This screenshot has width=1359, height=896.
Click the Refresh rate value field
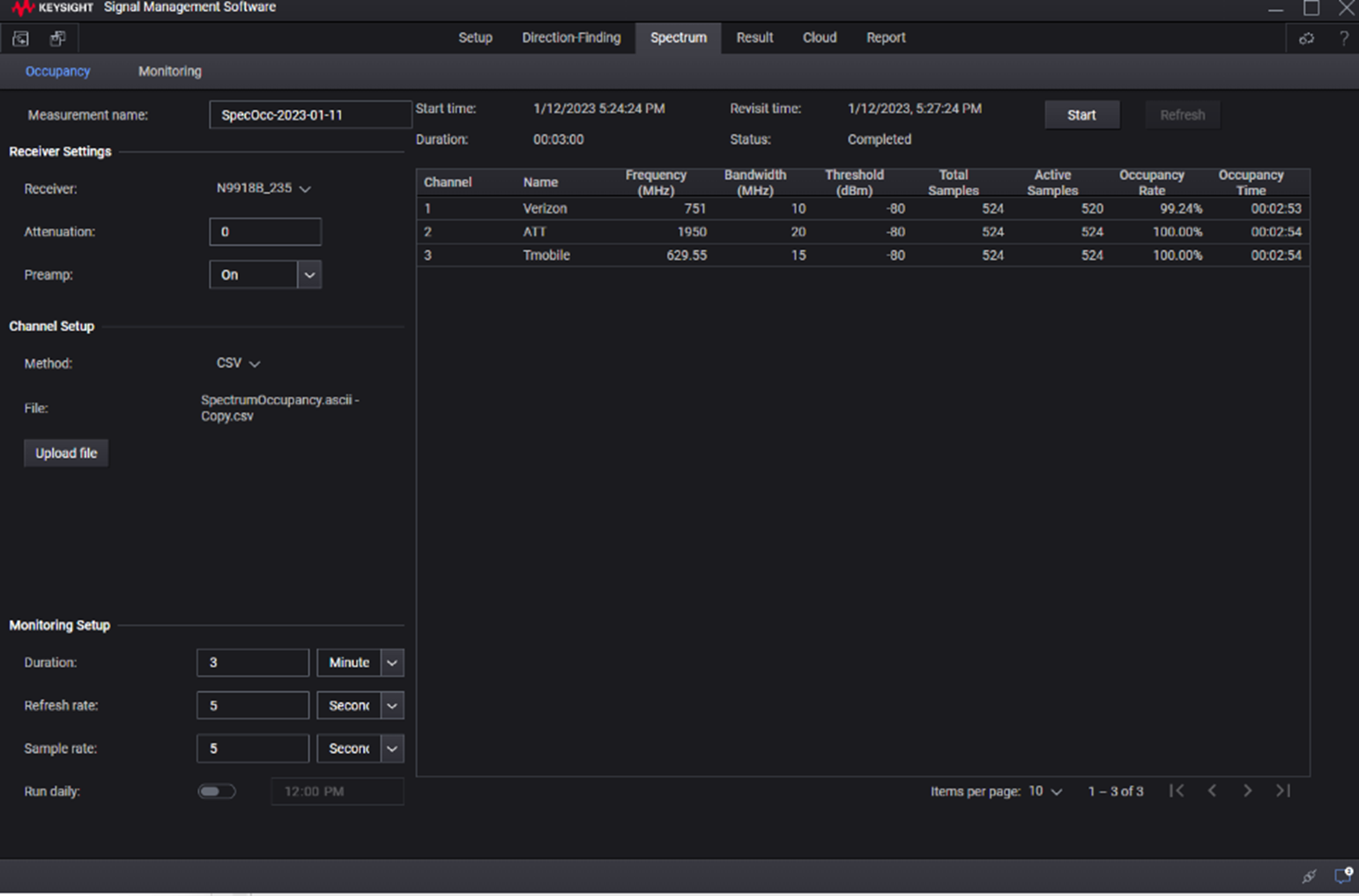point(253,706)
